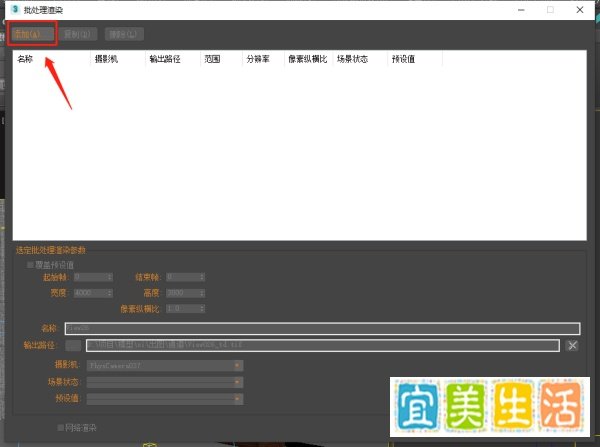Viewport: 600px width, 447px height.
Task: Adjust the 宽度 spinner arrows
Action: 110,293
